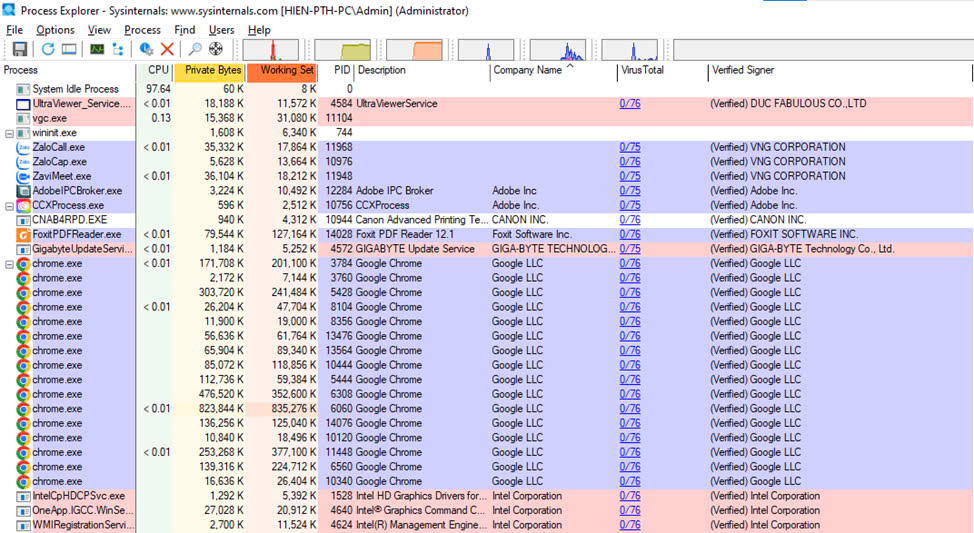Sort by the Private Bytes column header
The height and width of the screenshot is (533, 974).
point(209,70)
